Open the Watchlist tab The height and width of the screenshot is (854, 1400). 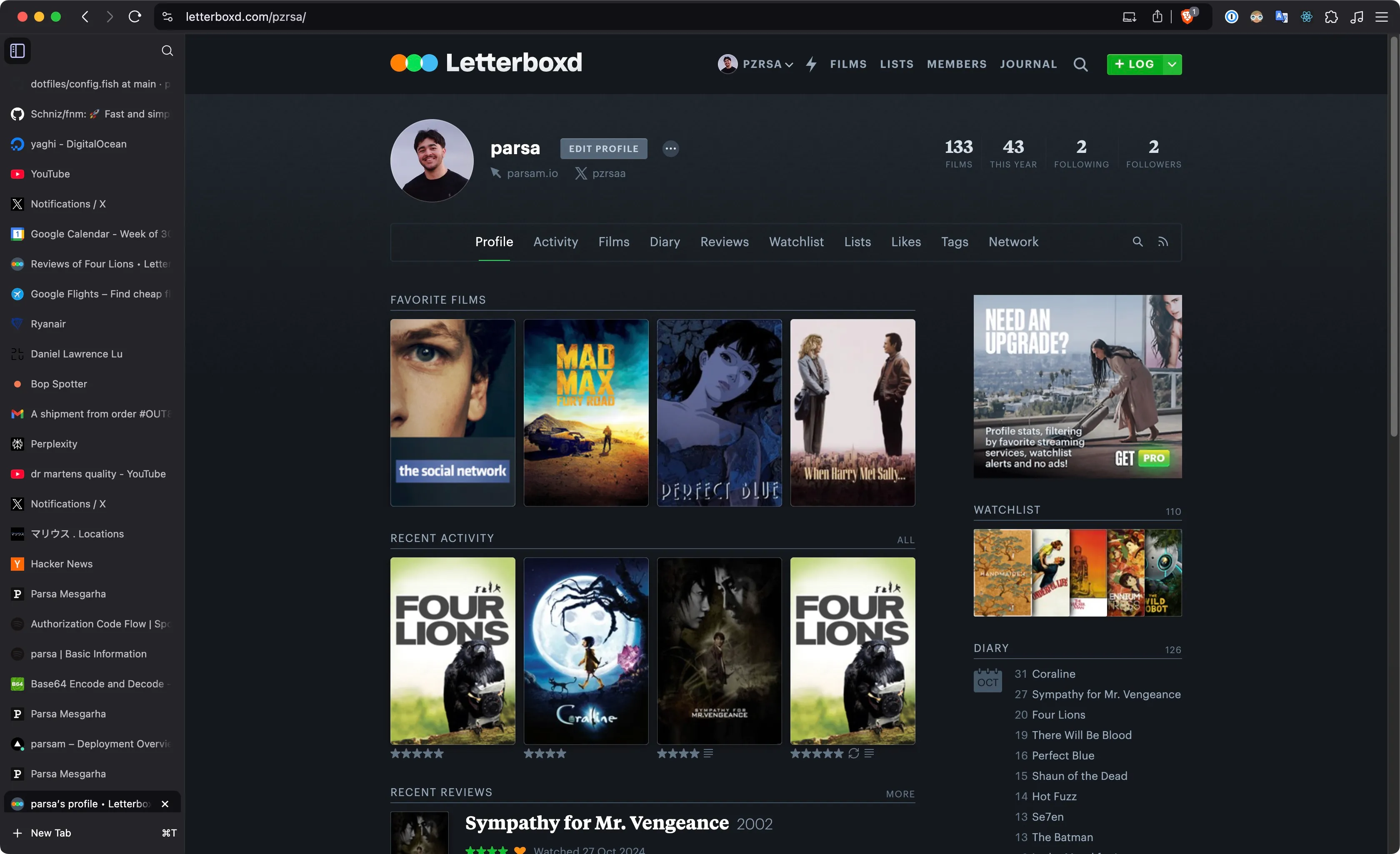(x=796, y=242)
